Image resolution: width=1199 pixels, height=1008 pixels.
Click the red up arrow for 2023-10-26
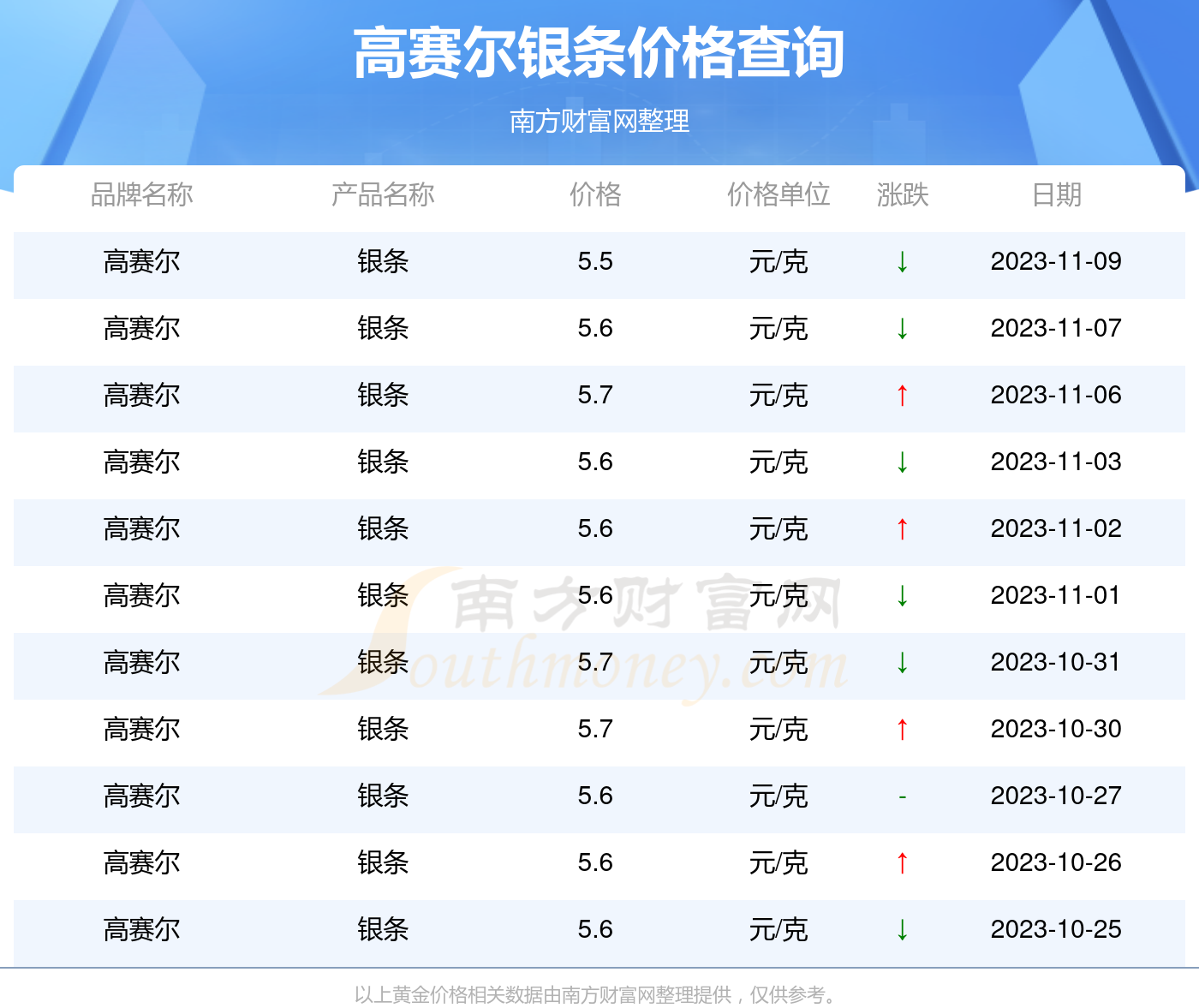point(902,863)
